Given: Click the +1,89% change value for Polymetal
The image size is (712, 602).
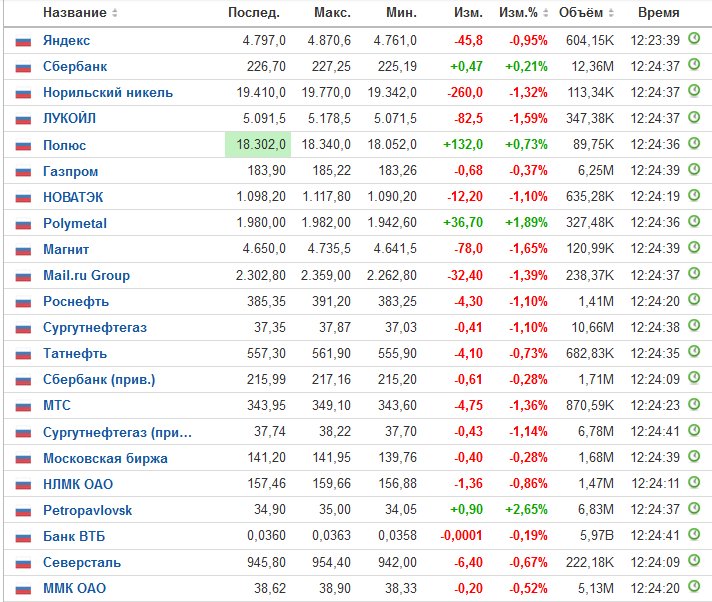Looking at the screenshot, I should point(526,222).
